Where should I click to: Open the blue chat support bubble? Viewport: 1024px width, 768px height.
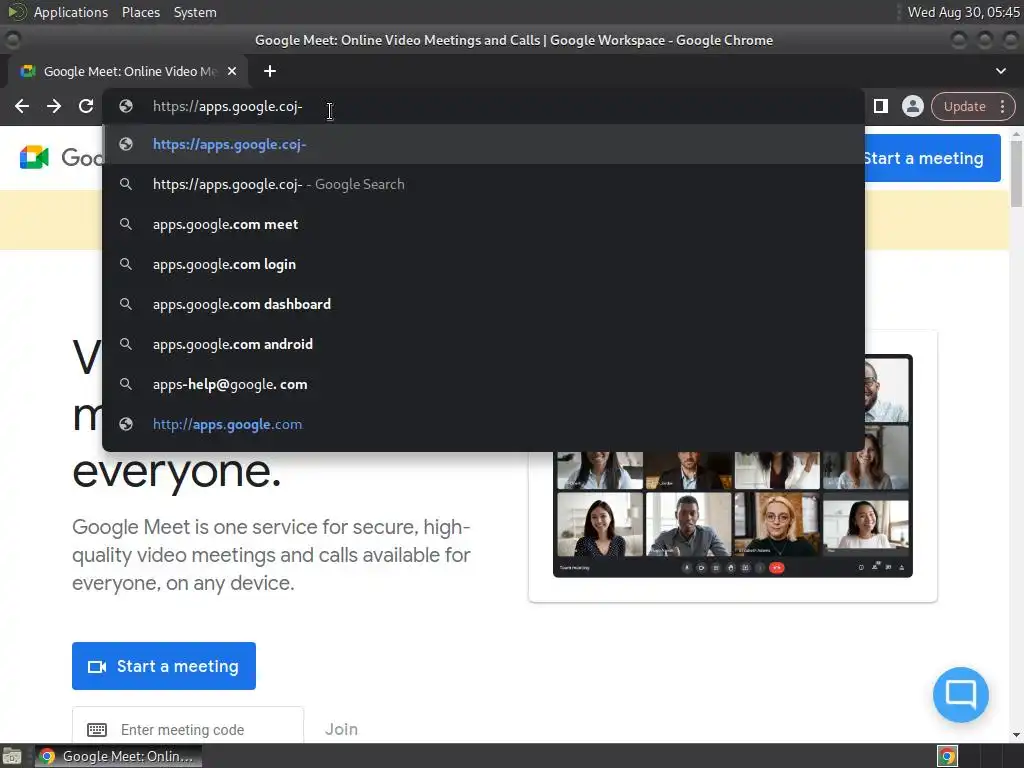point(961,694)
